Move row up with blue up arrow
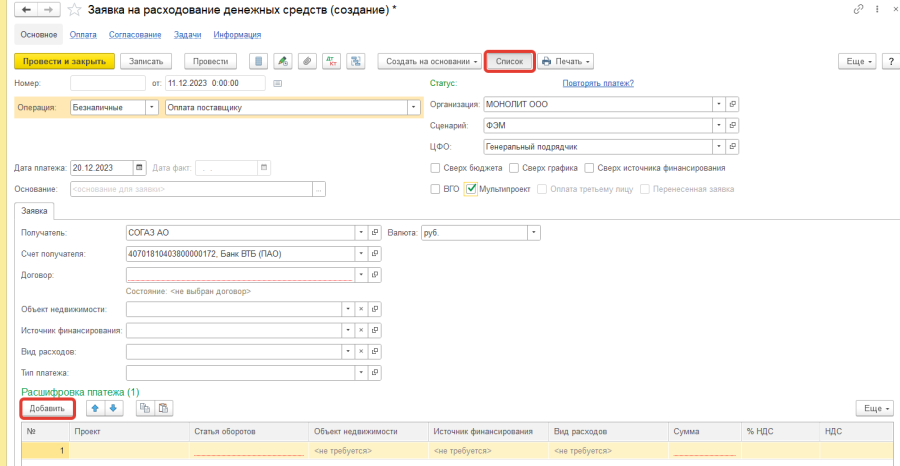The image size is (900, 466). (x=95, y=408)
